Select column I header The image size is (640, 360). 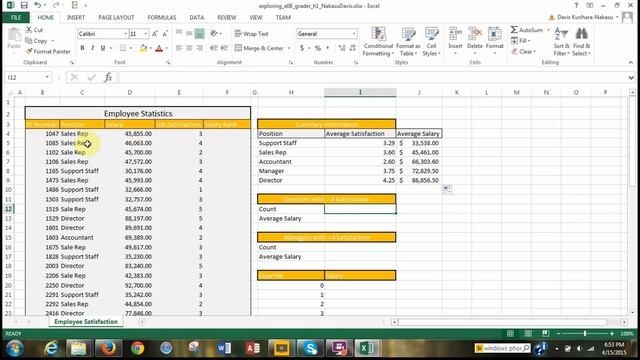[x=360, y=93]
